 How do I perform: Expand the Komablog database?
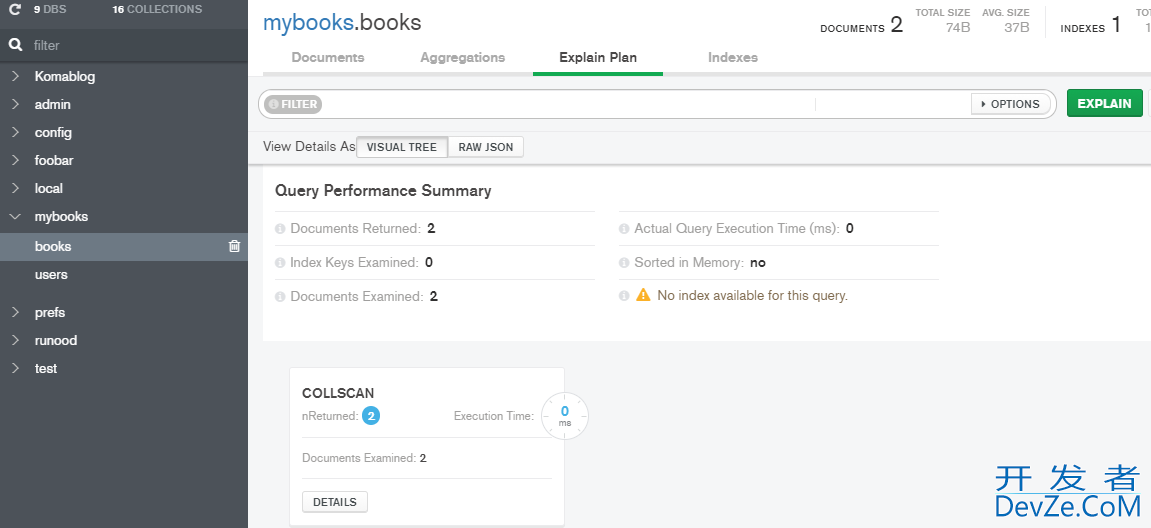tap(15, 76)
